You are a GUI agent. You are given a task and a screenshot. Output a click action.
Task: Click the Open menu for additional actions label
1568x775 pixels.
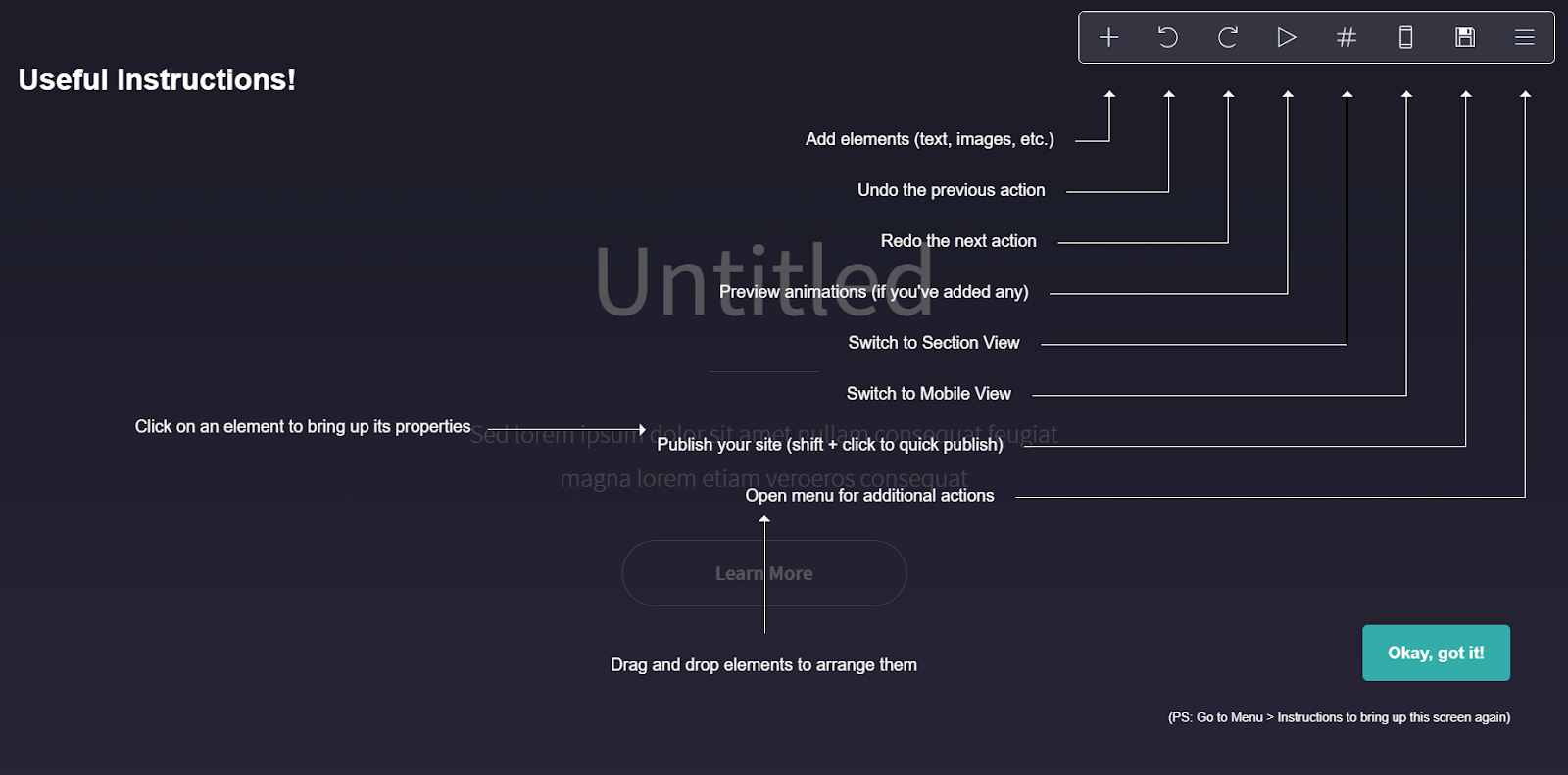(870, 496)
